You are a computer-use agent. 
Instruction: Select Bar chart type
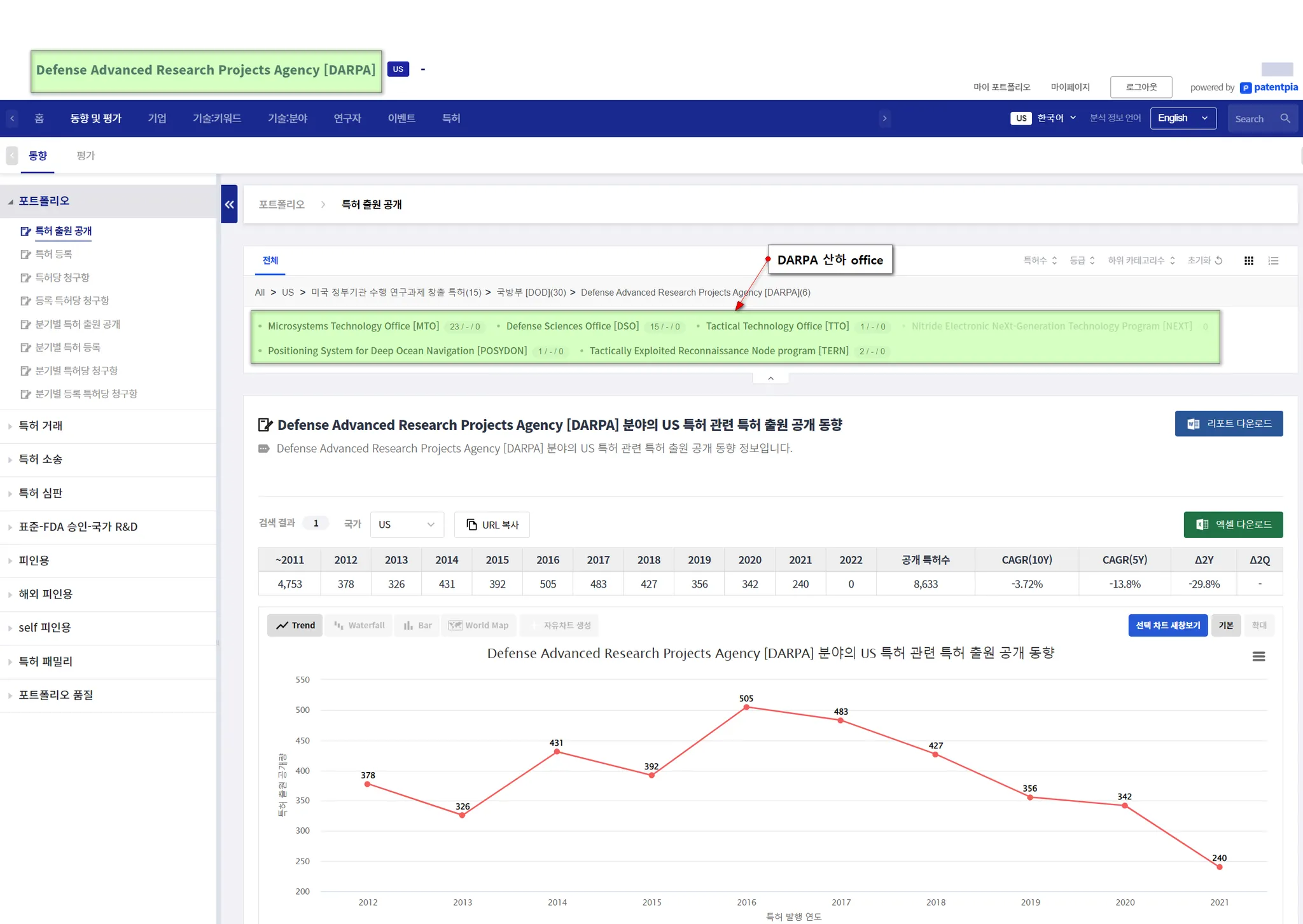click(417, 626)
